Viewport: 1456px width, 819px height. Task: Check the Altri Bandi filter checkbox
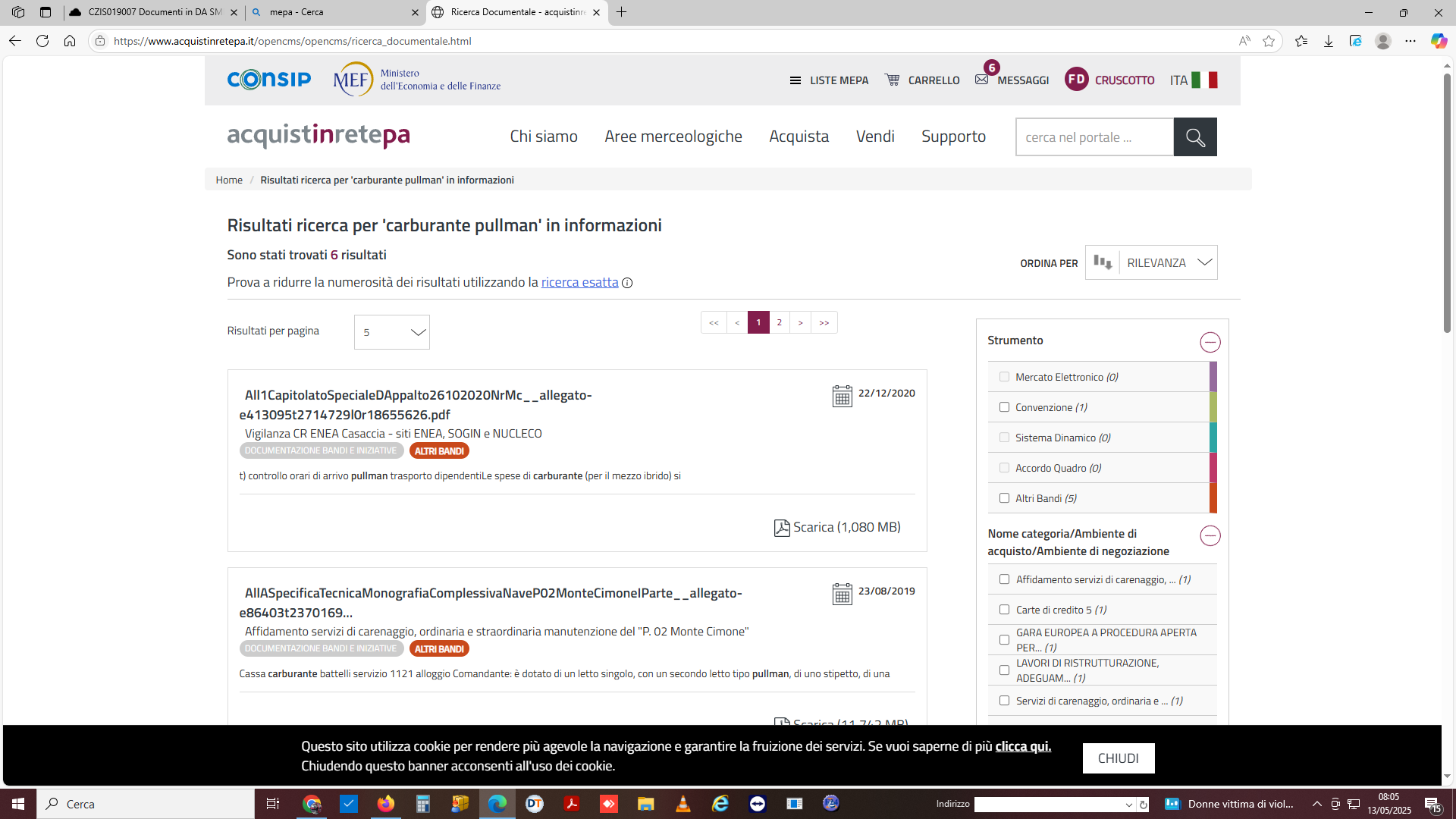pos(1004,498)
